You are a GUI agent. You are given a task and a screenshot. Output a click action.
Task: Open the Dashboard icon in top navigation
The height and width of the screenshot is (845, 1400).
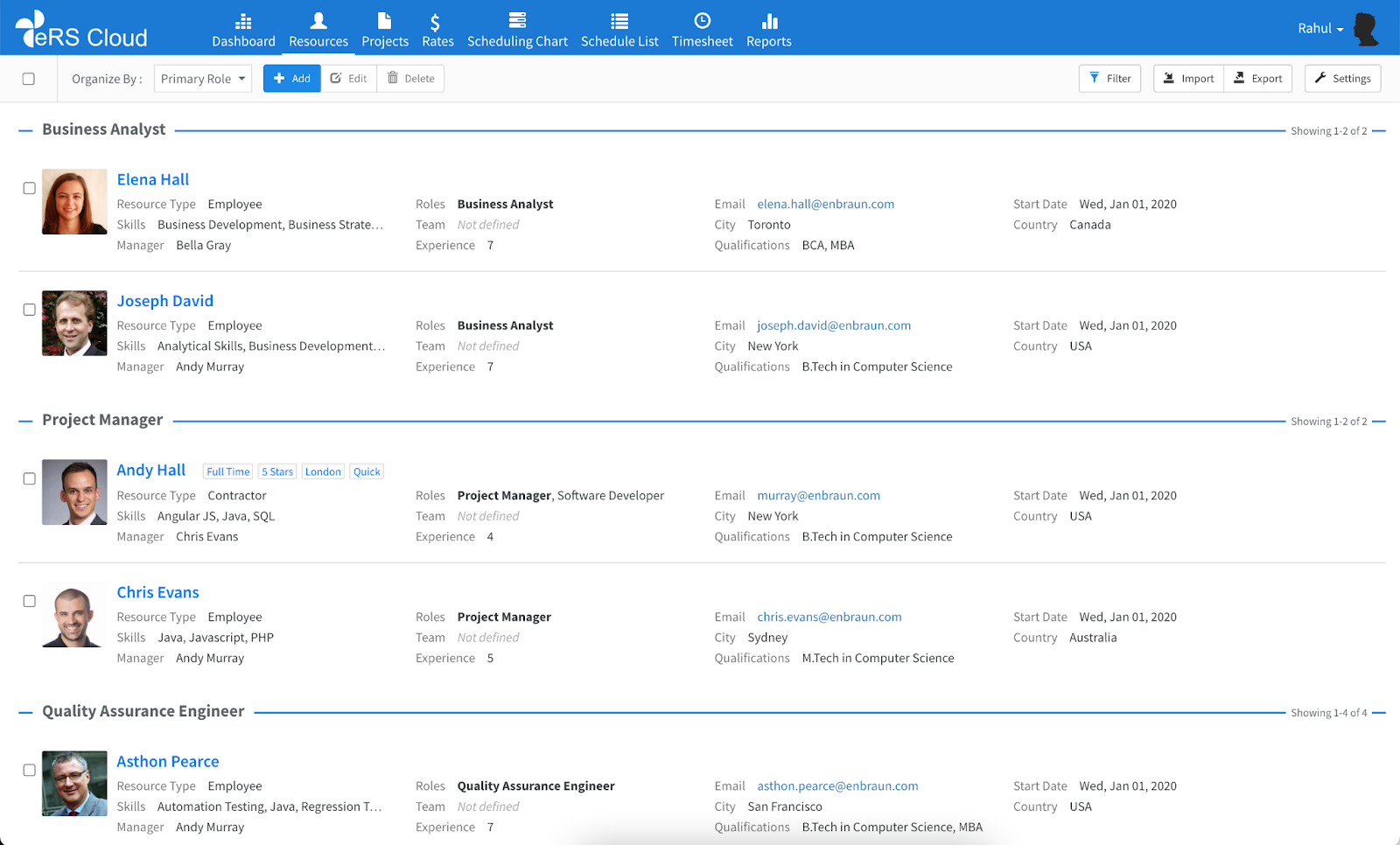(243, 22)
